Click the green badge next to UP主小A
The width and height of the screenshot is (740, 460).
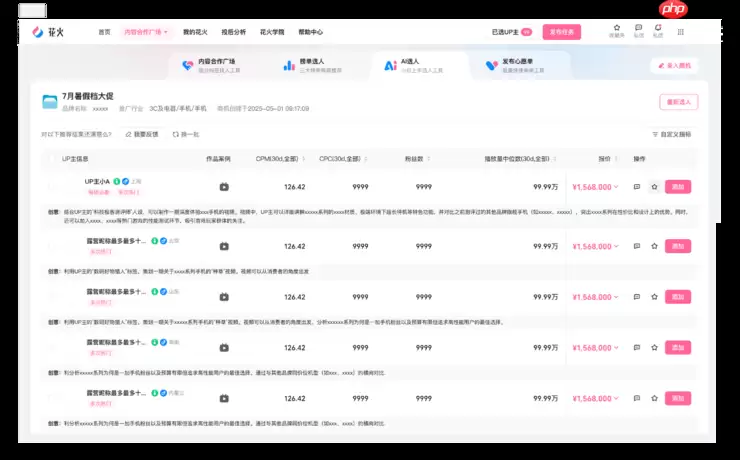click(117, 181)
